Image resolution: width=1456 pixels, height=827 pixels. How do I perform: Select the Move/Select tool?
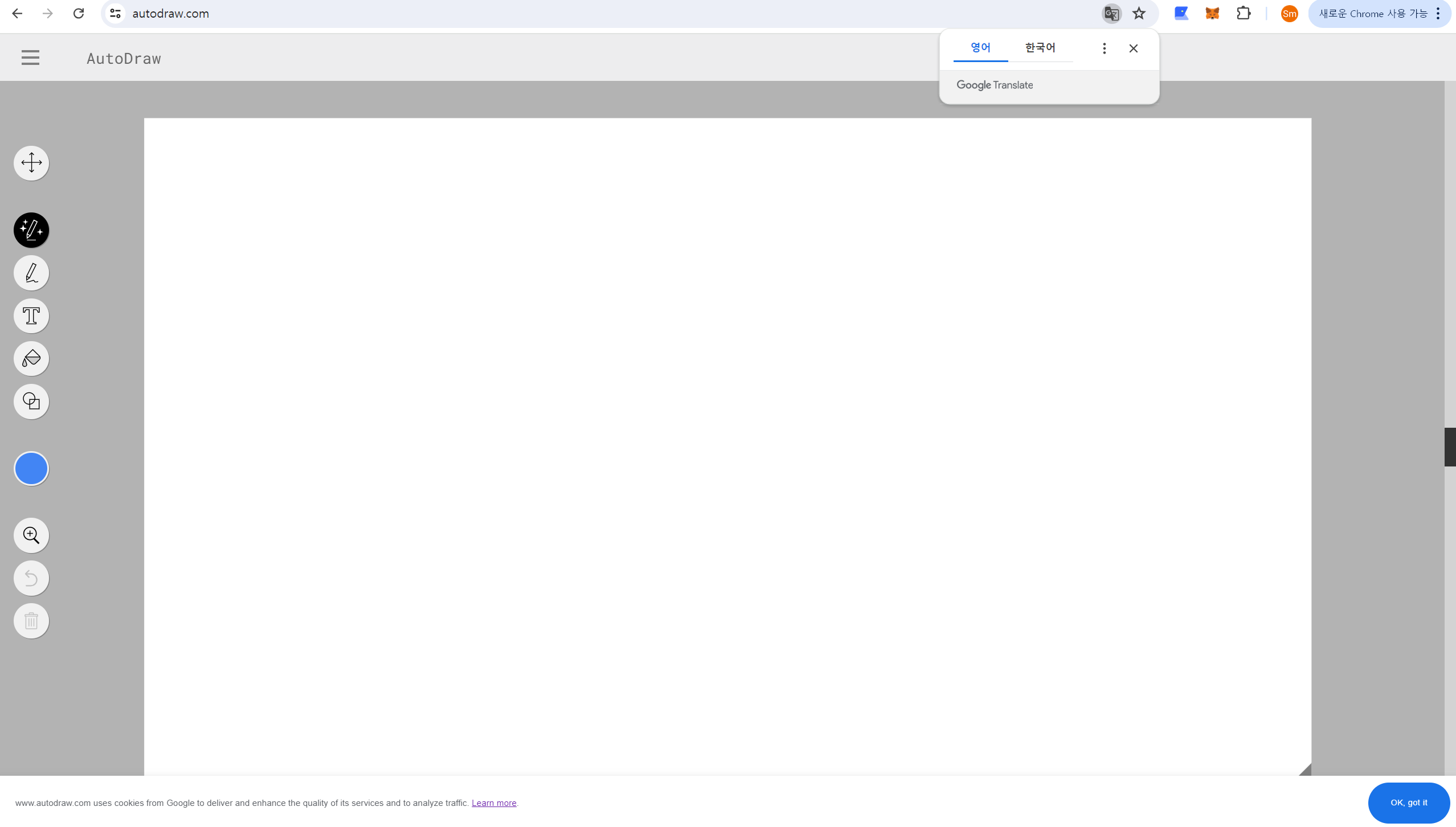pyautogui.click(x=31, y=163)
